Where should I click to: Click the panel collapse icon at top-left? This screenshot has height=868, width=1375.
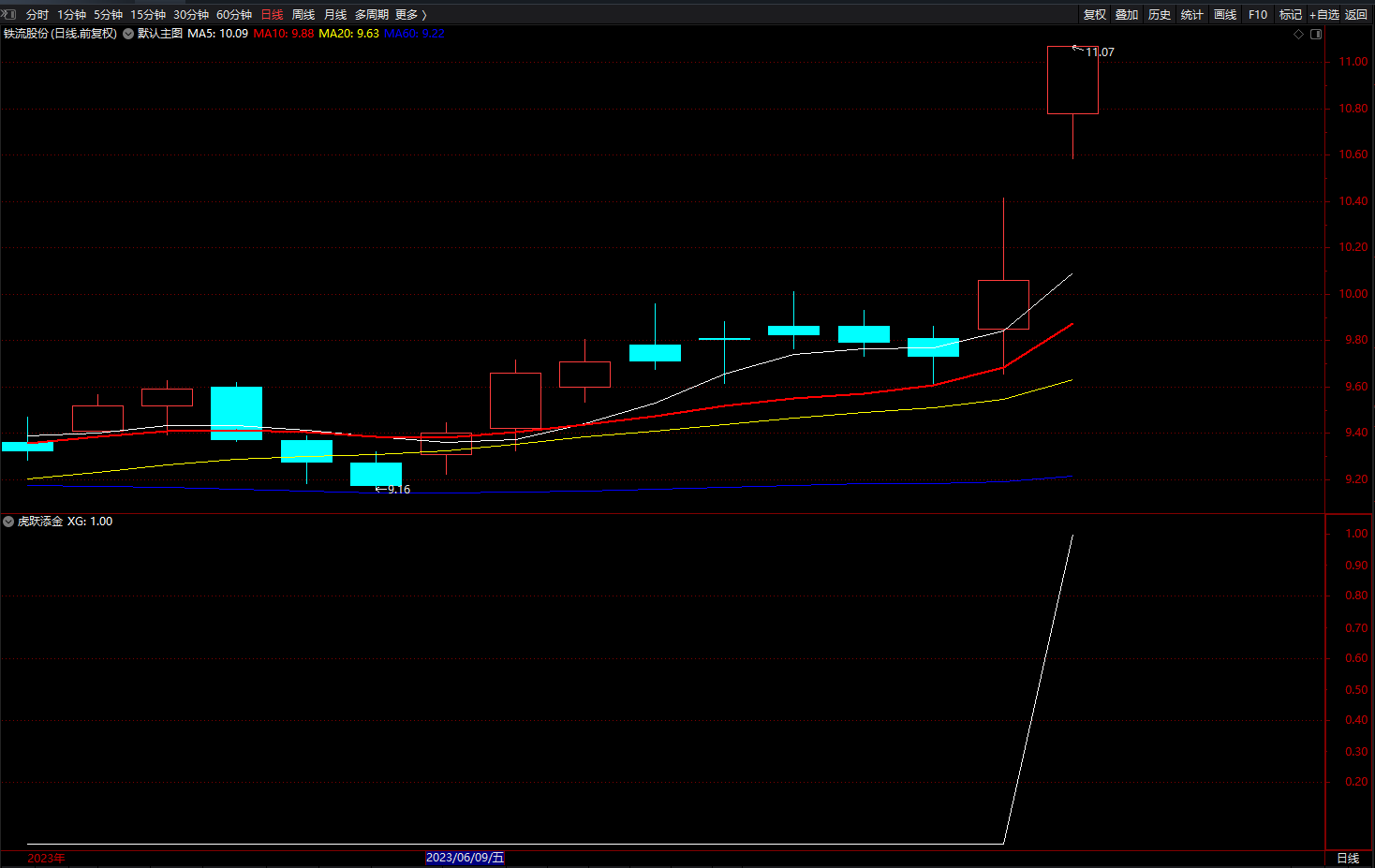tap(8, 14)
